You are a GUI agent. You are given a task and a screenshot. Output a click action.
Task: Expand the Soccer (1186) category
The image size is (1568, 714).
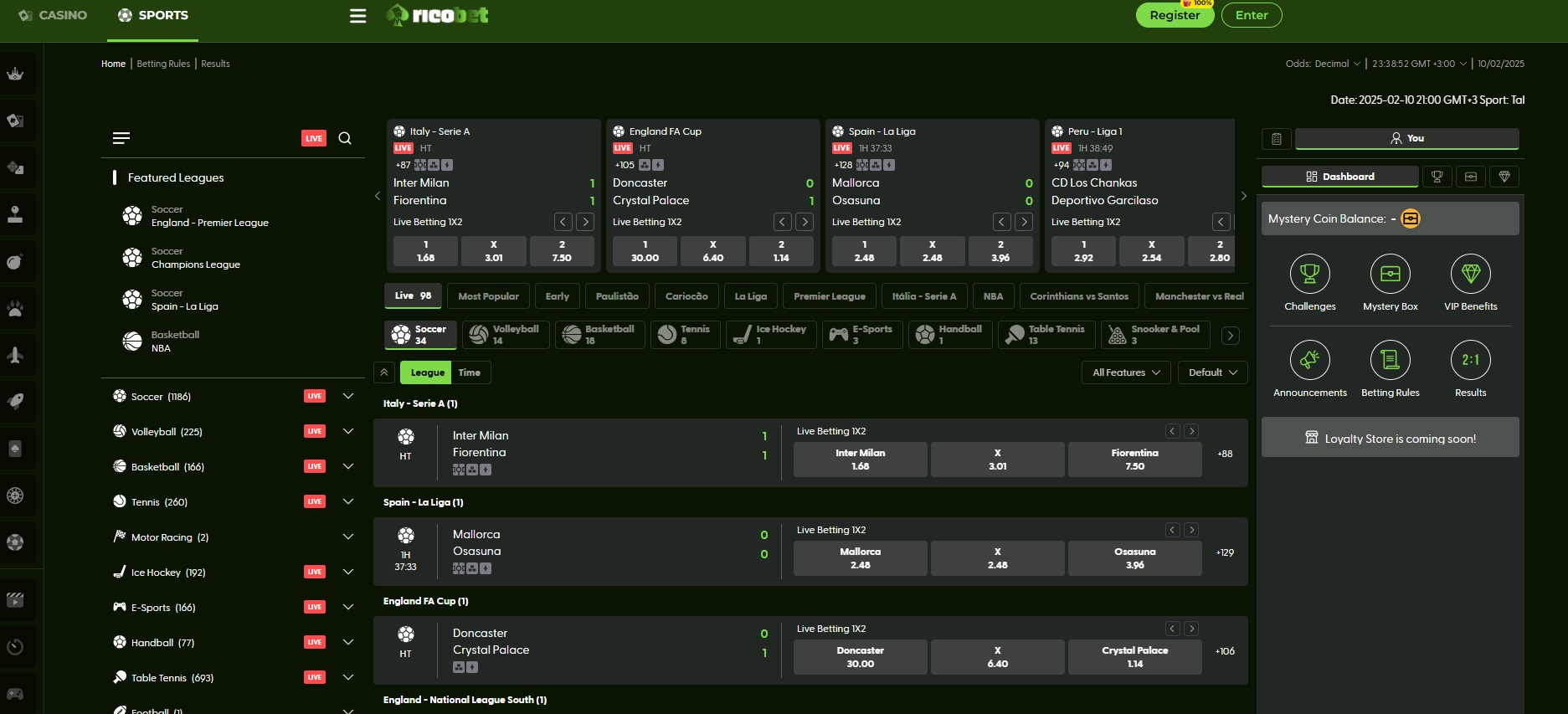click(x=348, y=396)
